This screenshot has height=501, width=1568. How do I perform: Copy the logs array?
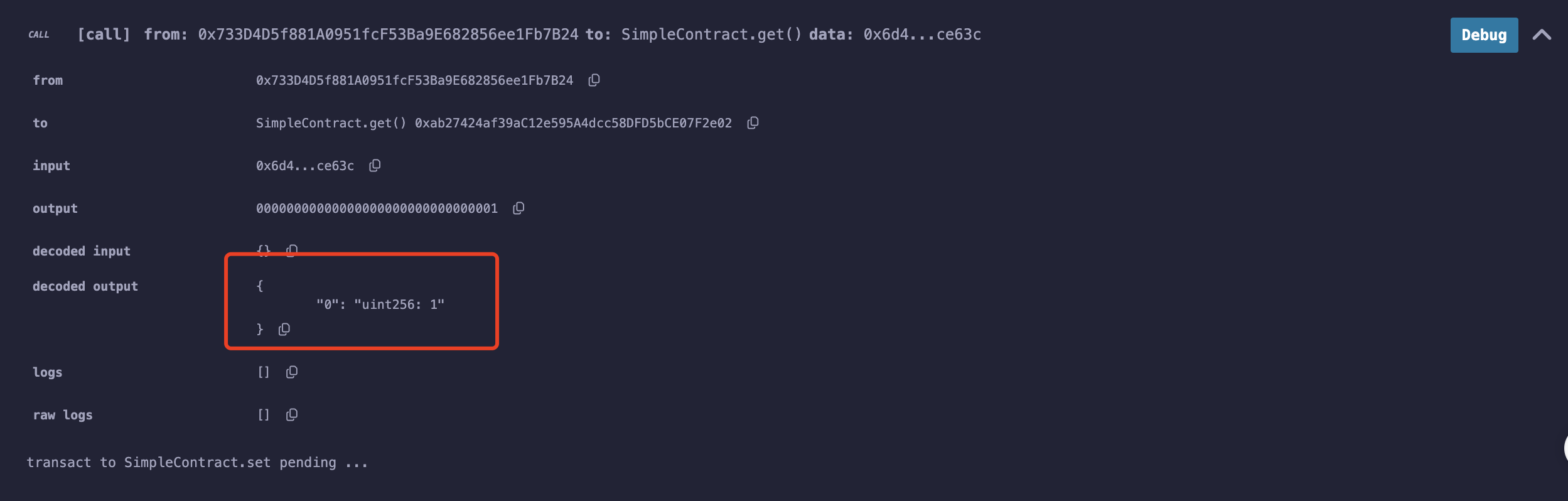coord(292,372)
